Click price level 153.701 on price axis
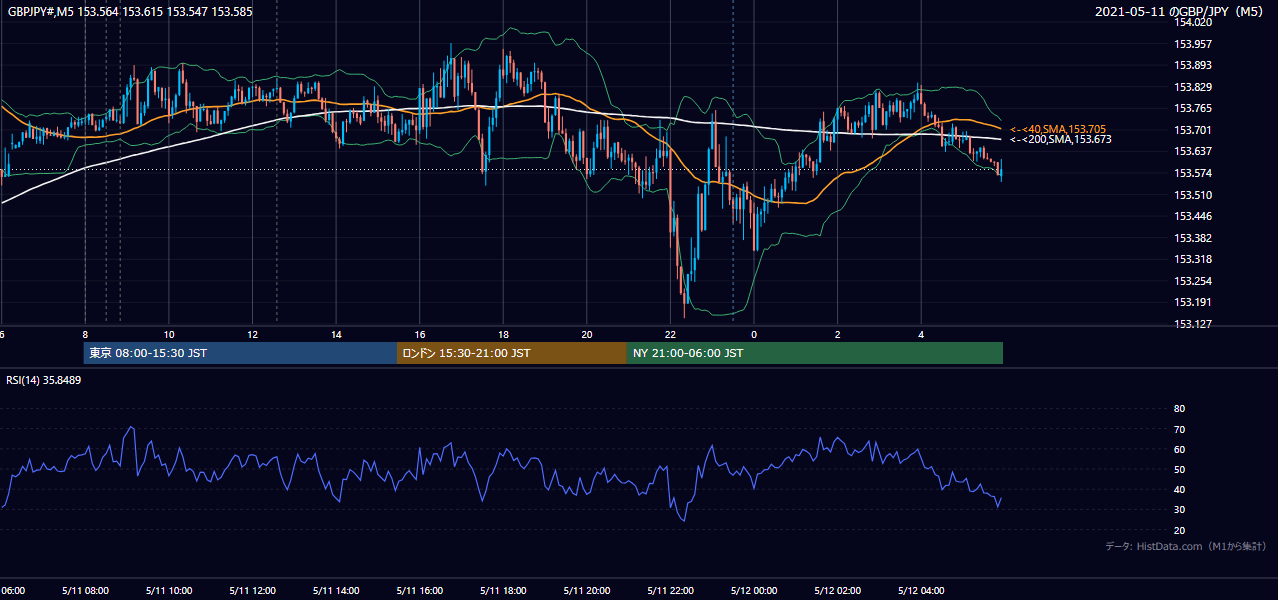This screenshot has width=1278, height=600. (1193, 130)
